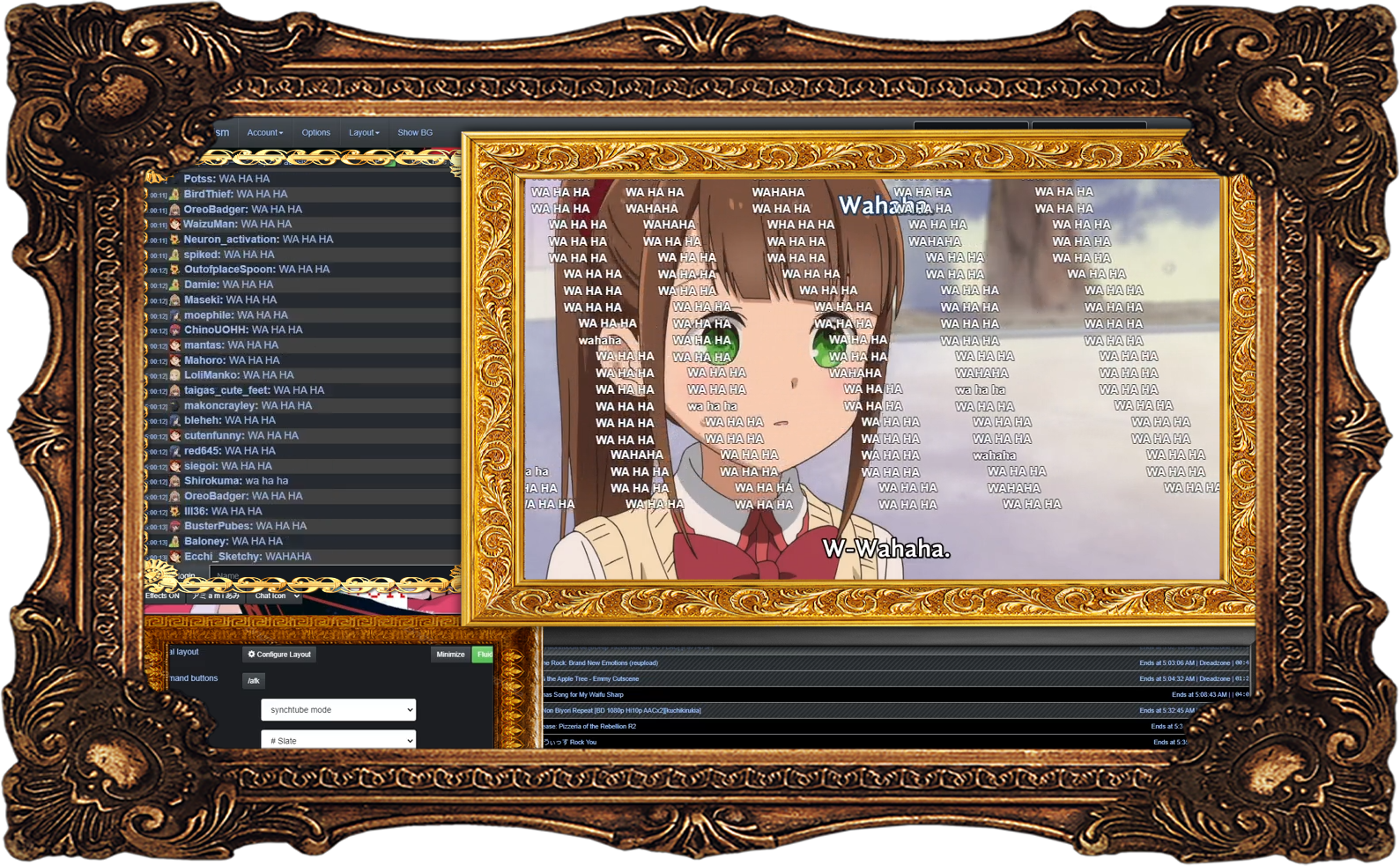This screenshot has height=866, width=1400.
Task: Click the taigas_cute_feet username in chat
Action: (x=227, y=390)
